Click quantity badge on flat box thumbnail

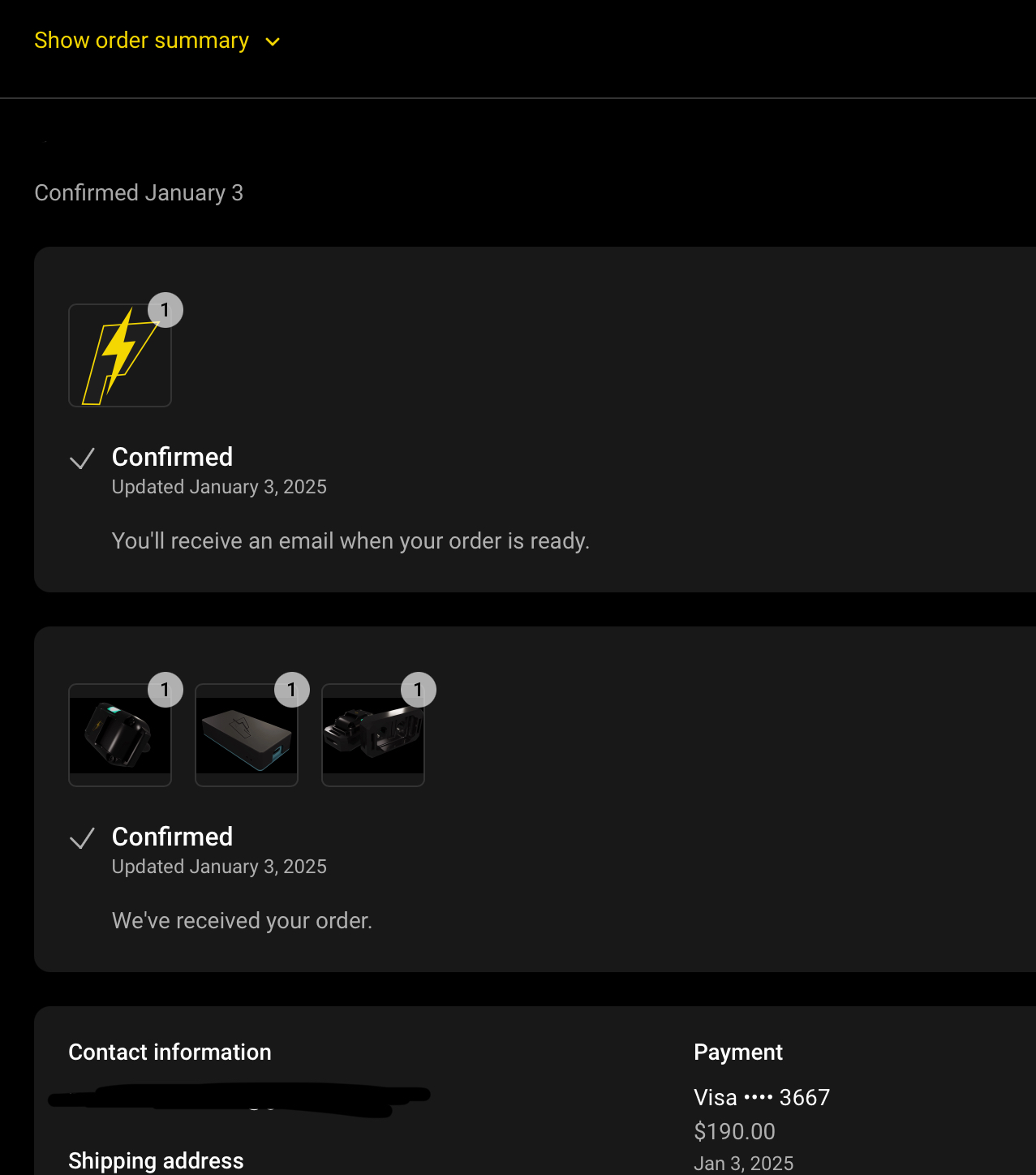pos(292,690)
